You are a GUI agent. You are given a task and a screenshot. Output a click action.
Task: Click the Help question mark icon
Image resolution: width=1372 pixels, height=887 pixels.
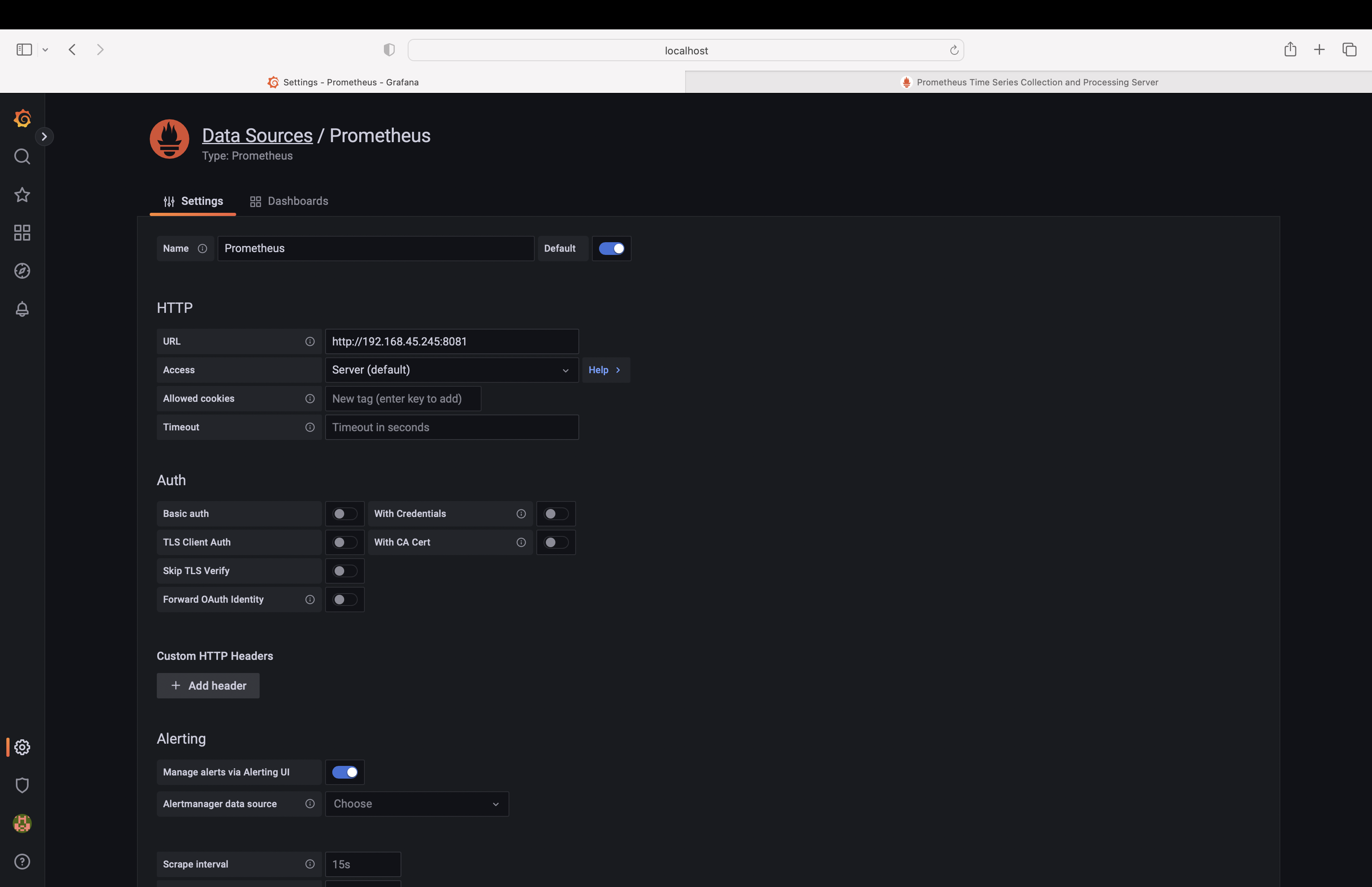[22, 862]
